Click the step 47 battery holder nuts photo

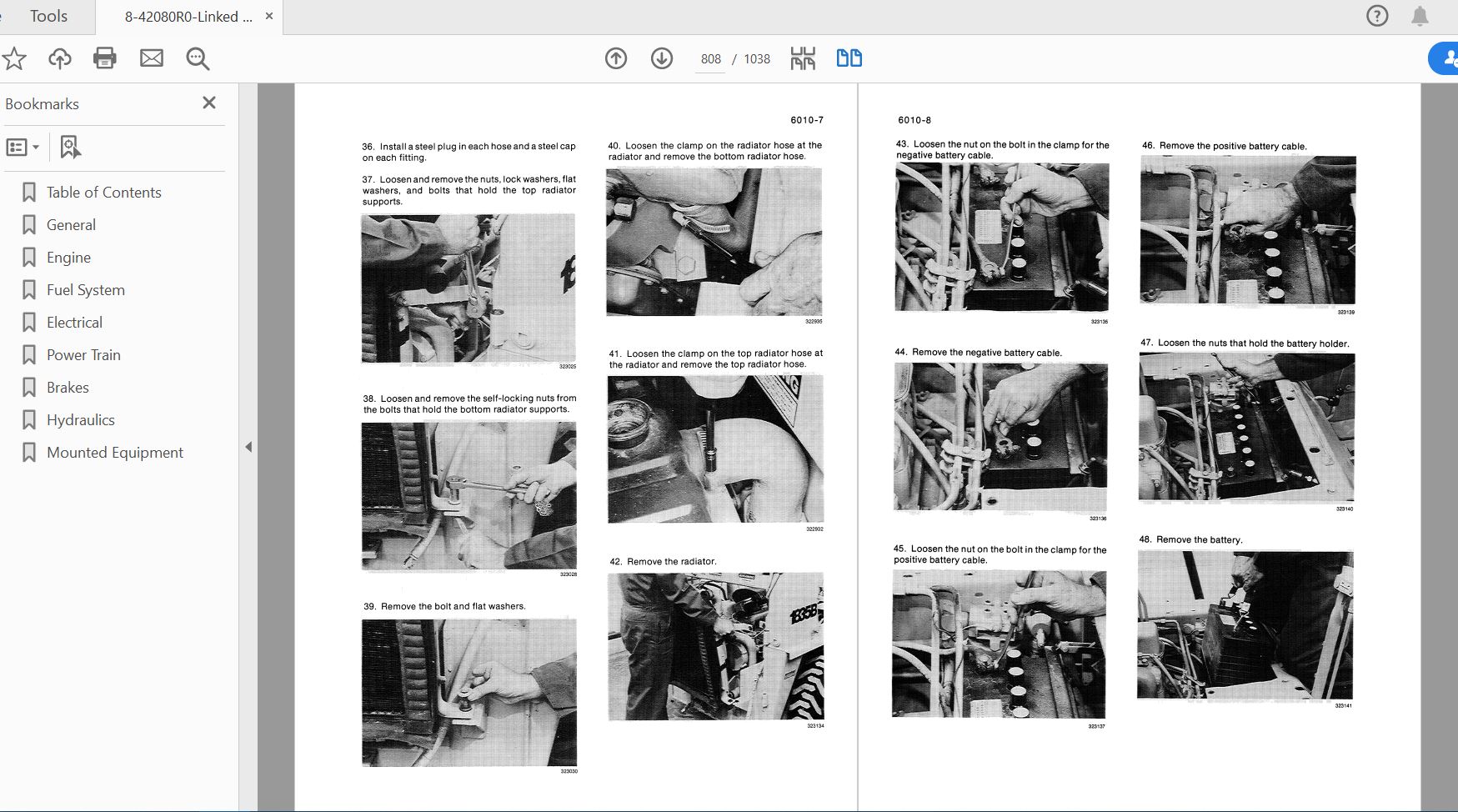pos(1247,427)
